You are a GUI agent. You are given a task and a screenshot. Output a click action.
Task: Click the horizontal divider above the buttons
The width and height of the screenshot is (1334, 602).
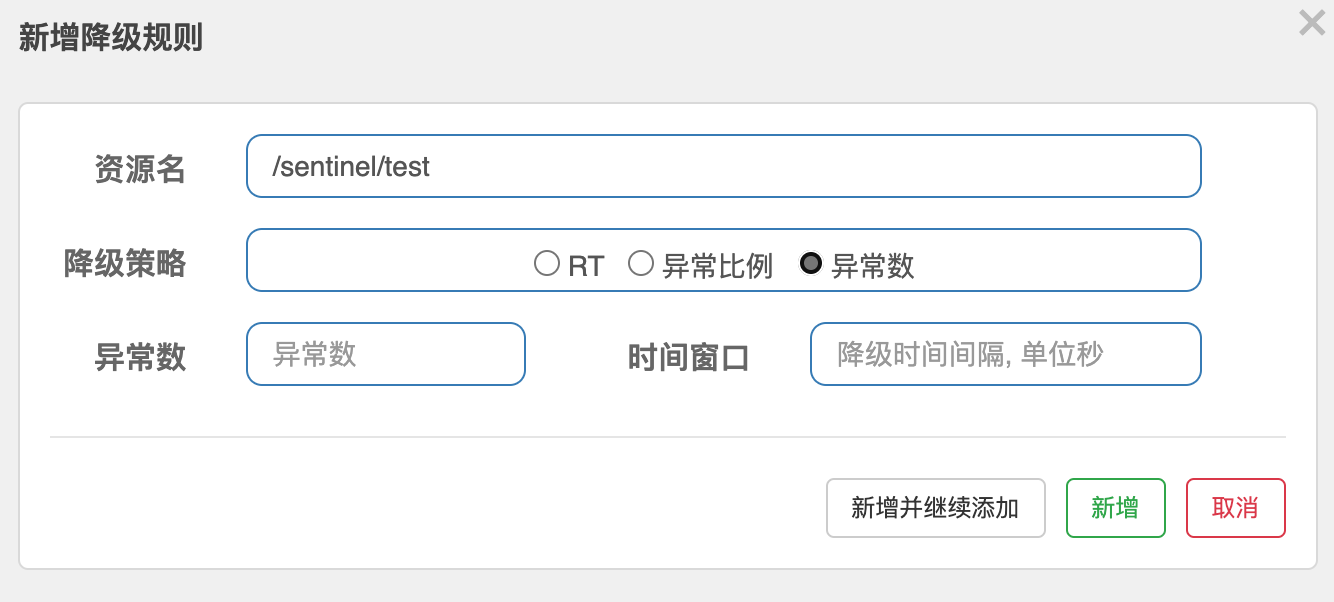667,437
